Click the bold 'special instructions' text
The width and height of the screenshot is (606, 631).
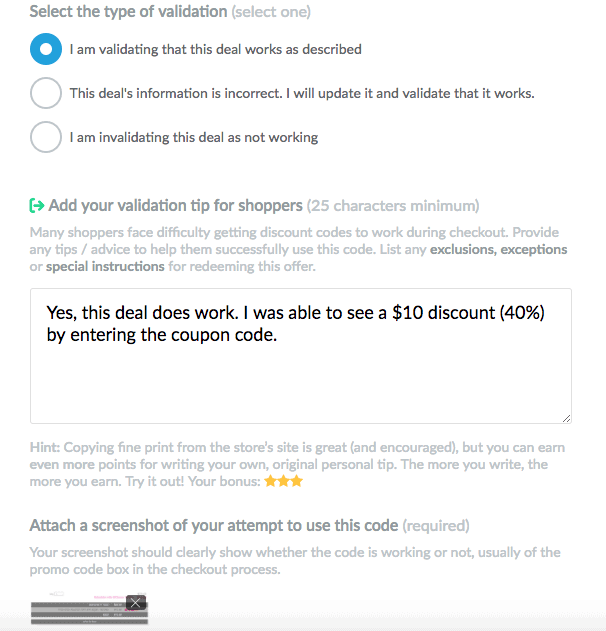105,267
